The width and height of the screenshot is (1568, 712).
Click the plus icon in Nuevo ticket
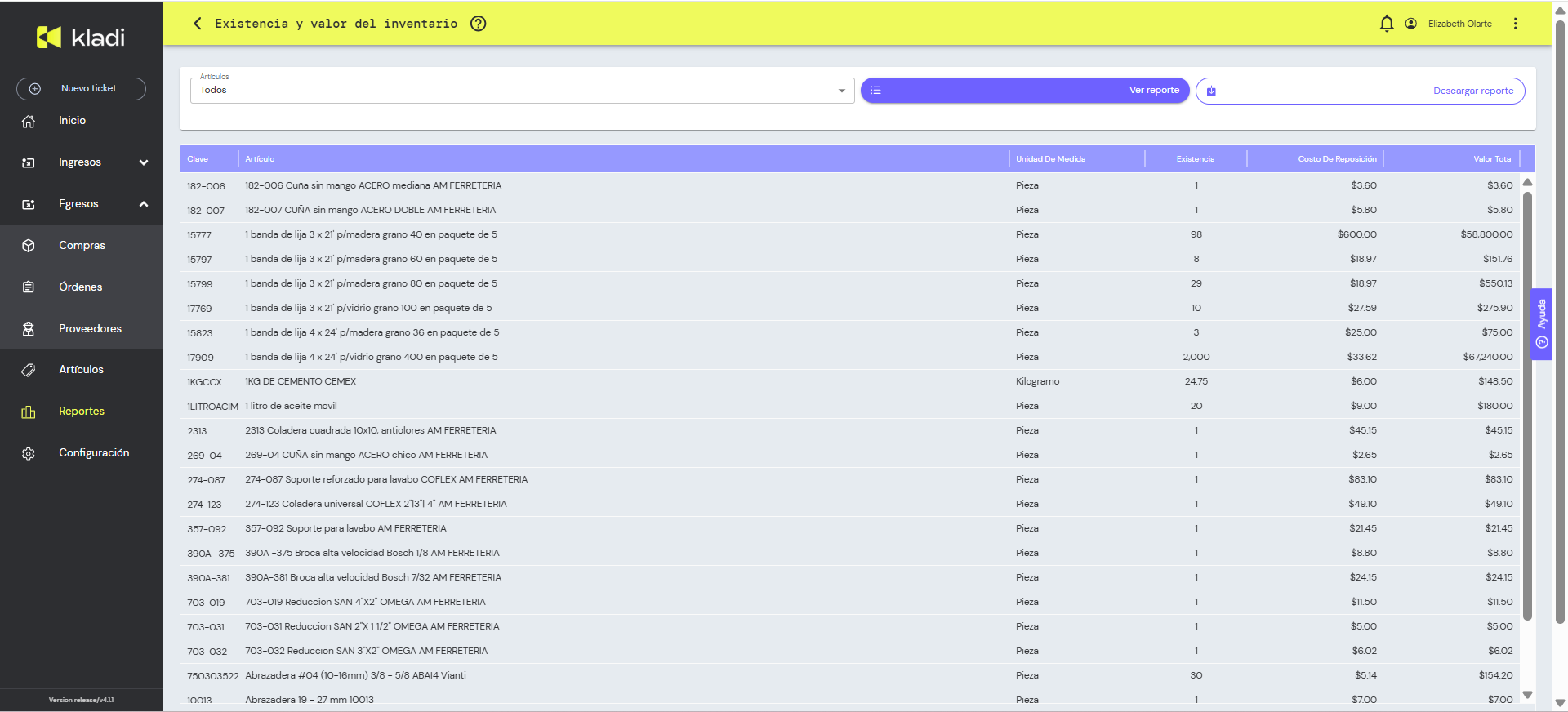(35, 89)
